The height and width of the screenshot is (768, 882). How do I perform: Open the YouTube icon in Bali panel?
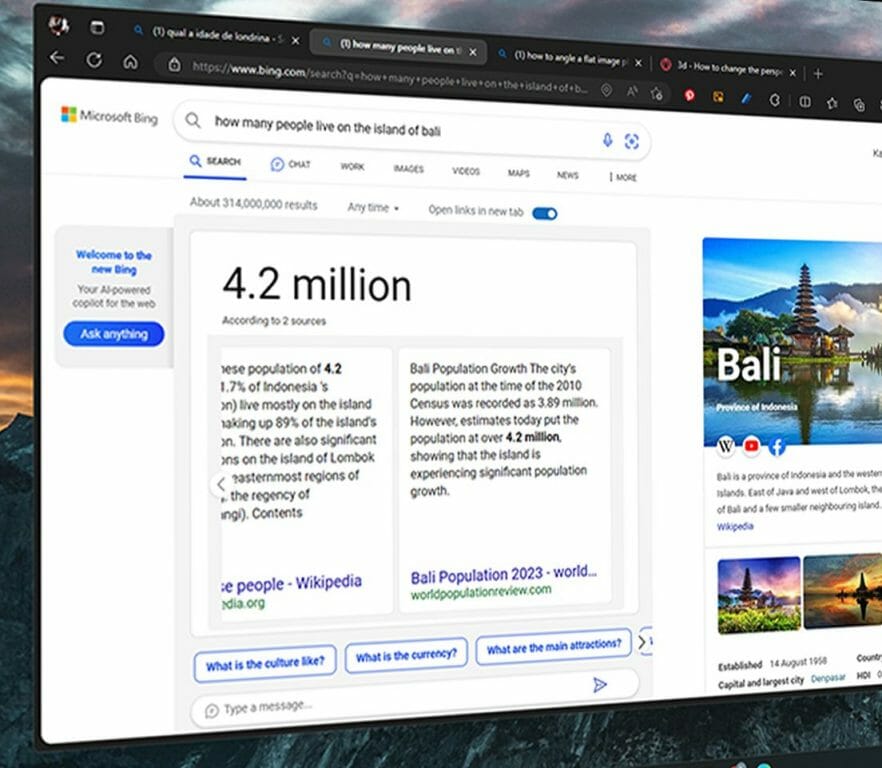point(751,446)
